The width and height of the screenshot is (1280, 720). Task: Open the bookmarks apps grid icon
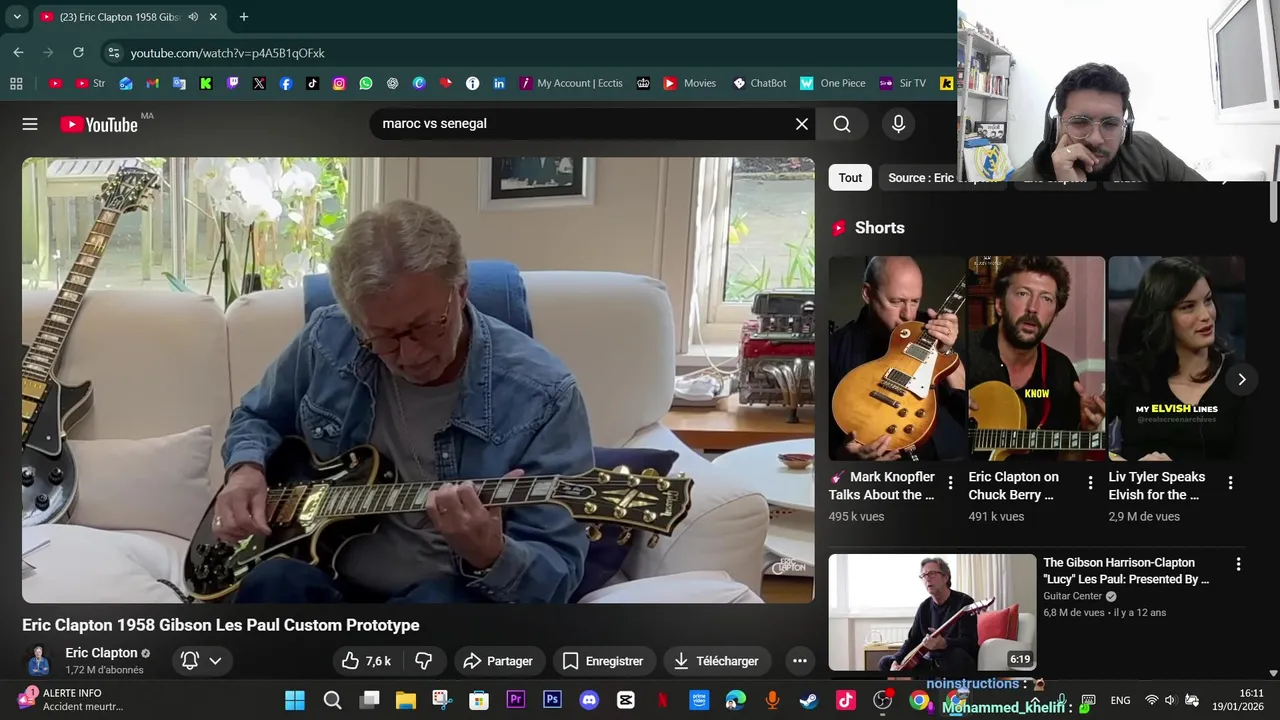(16, 83)
